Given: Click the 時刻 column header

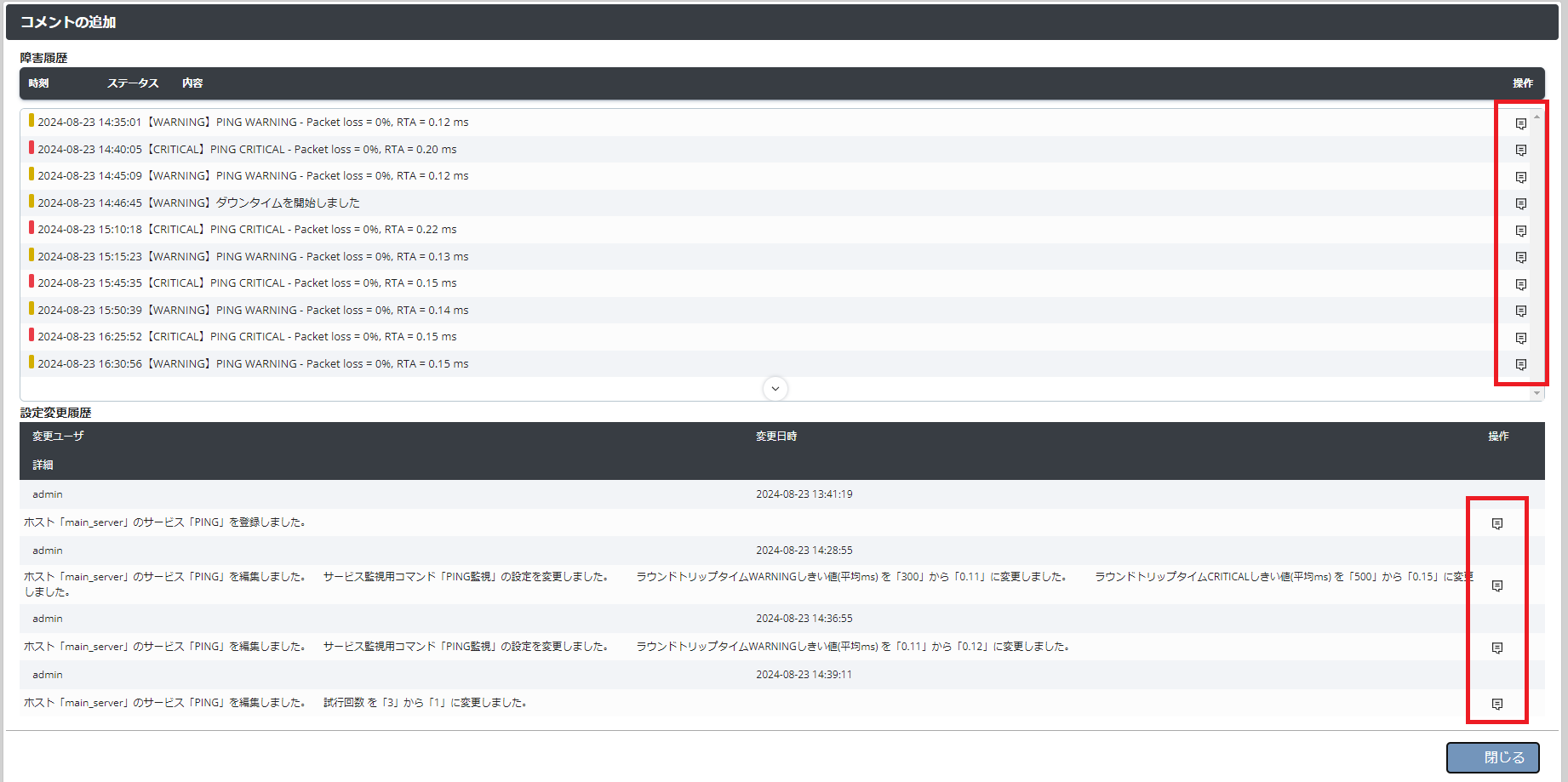Looking at the screenshot, I should click(38, 83).
